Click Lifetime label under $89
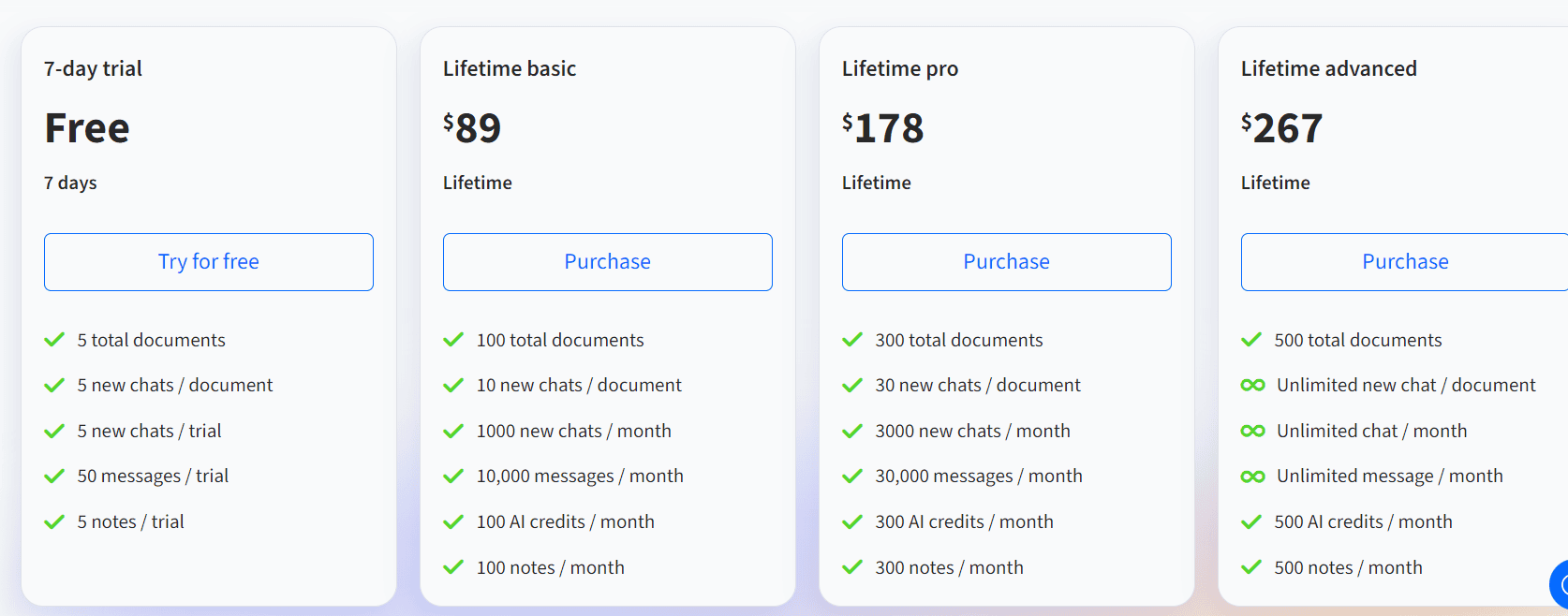The width and height of the screenshot is (1568, 616). coord(478,183)
